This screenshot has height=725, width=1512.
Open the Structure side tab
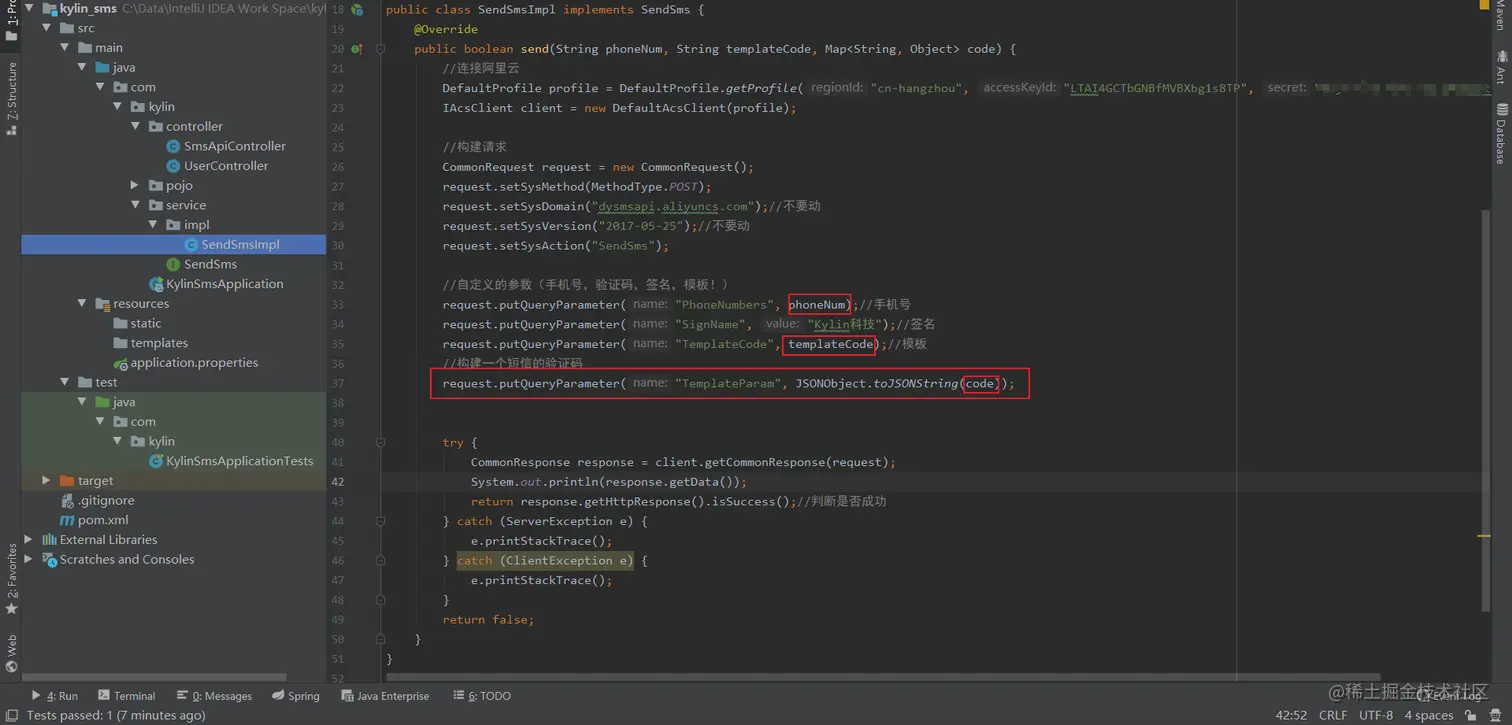click(12, 98)
